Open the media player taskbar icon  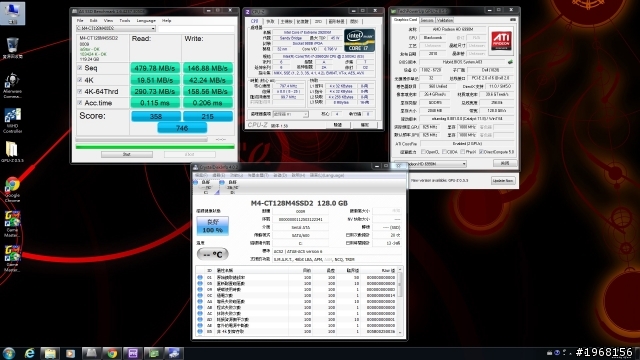click(71, 353)
